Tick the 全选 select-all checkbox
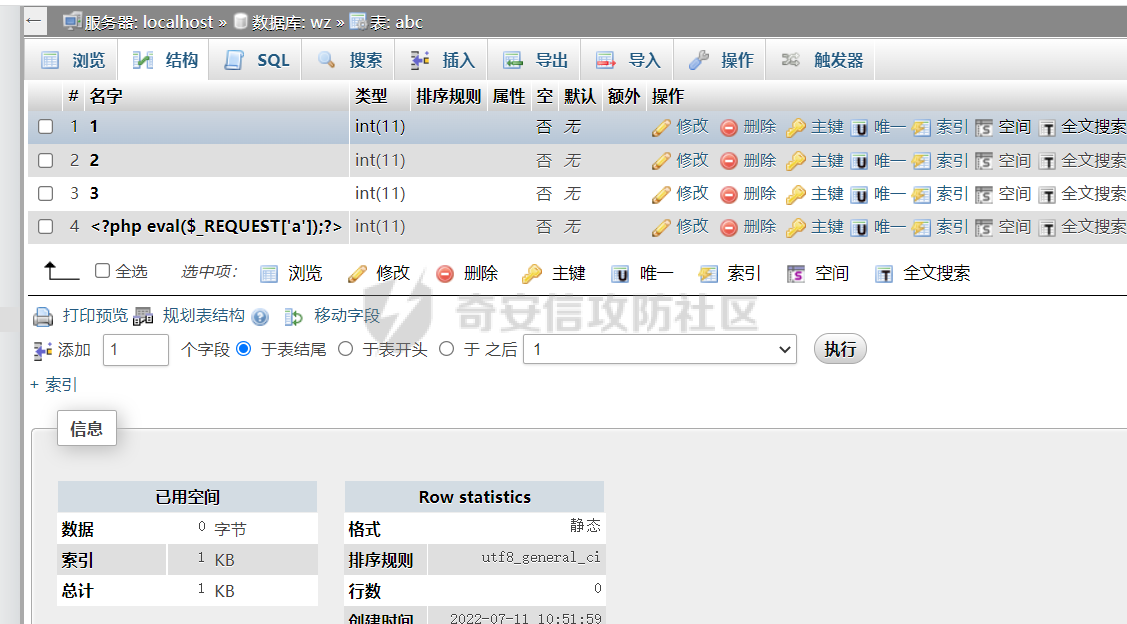This screenshot has height=624, width=1127. (x=102, y=271)
